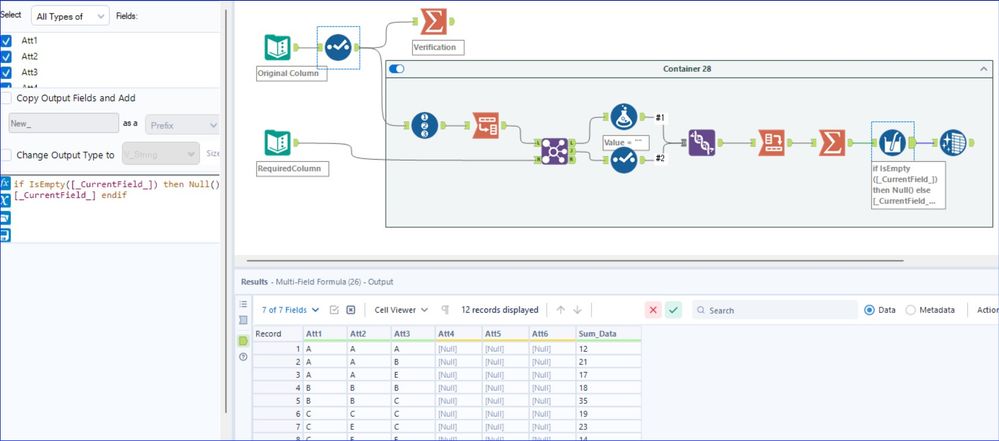Click the Select tool connected to #2
The image size is (999, 441).
624,160
